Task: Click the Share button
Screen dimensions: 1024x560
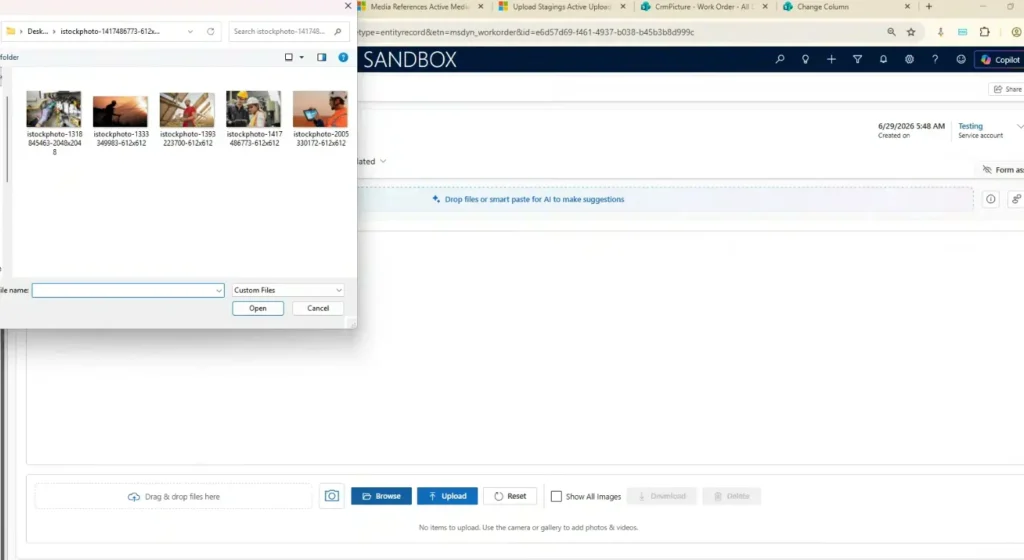Action: 1006,89
